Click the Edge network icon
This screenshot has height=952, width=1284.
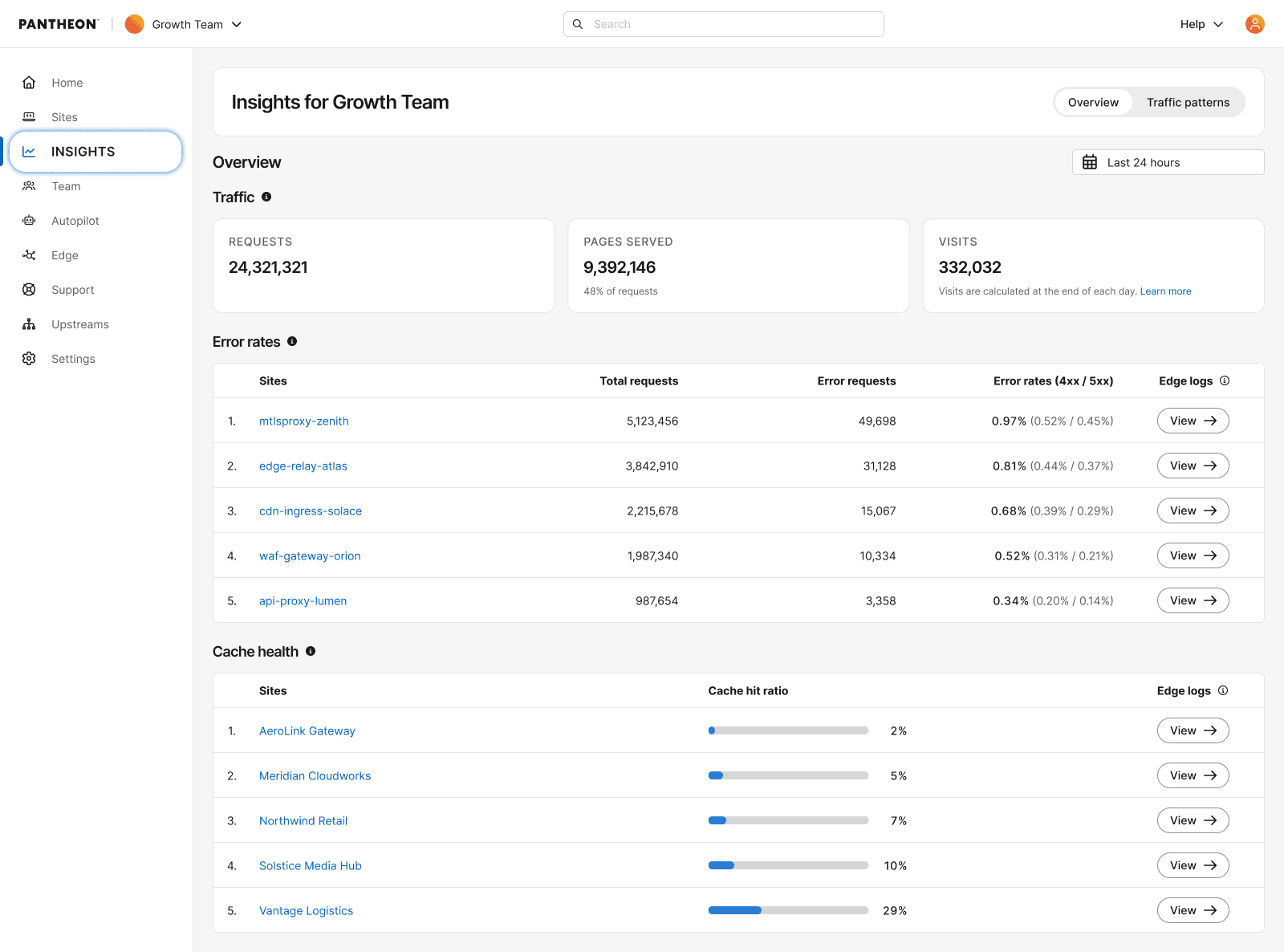(29, 255)
